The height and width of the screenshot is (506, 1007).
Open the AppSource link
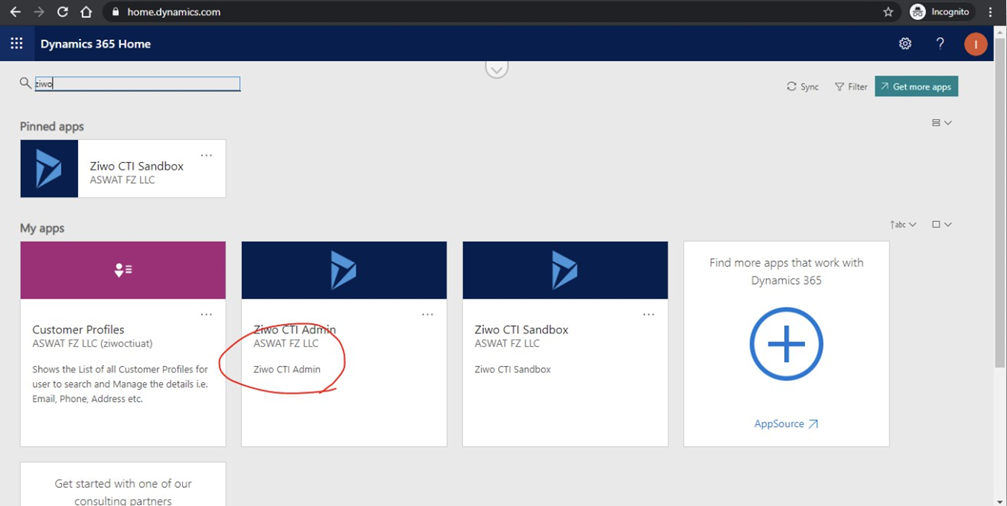[x=786, y=424]
